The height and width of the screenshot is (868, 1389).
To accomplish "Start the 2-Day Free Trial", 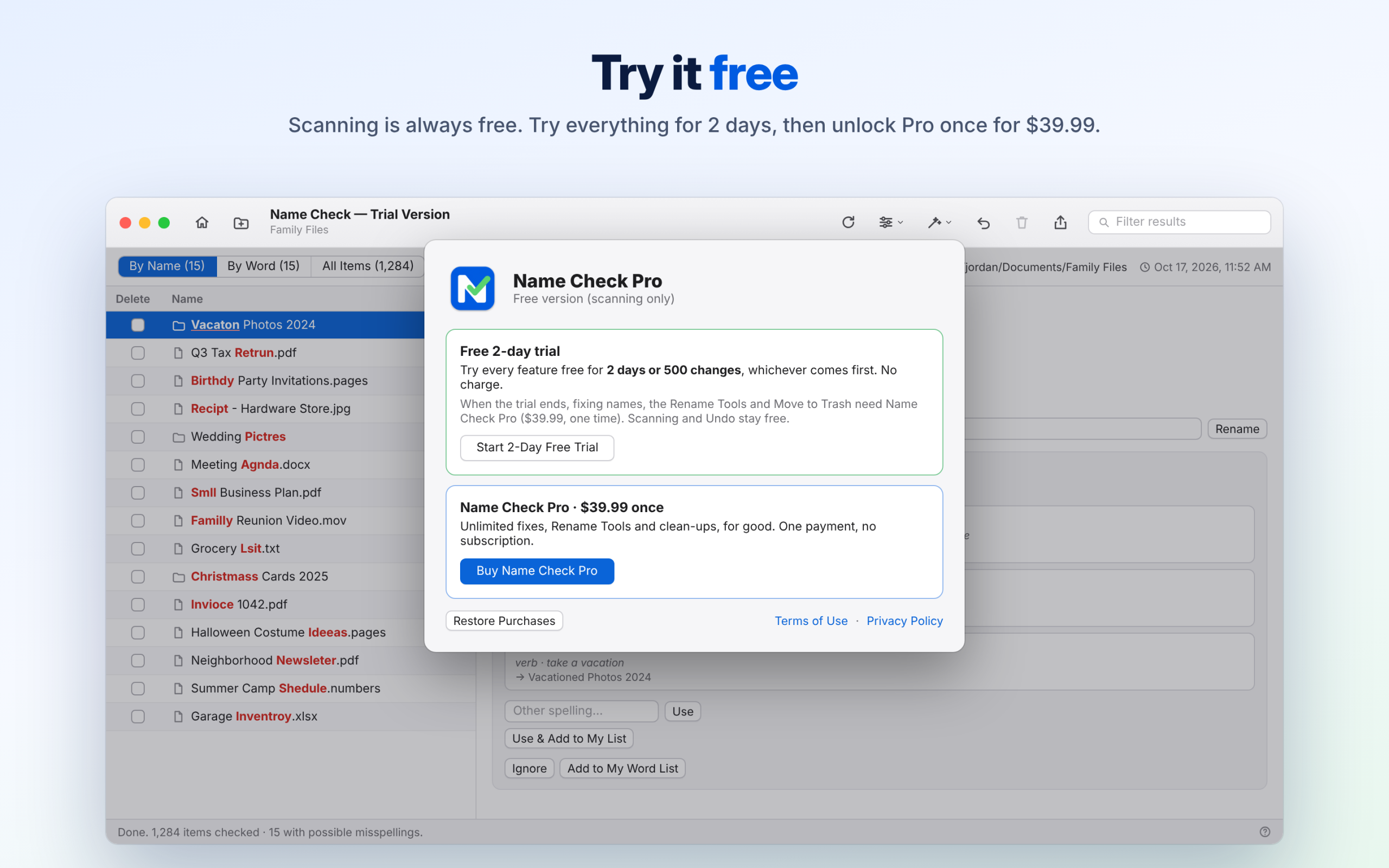I will [x=537, y=448].
